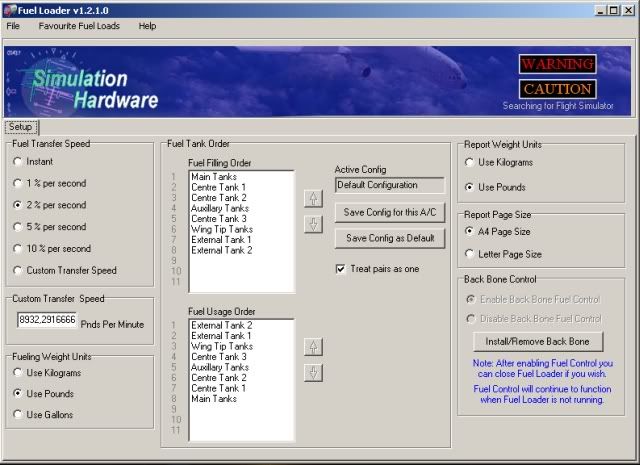The width and height of the screenshot is (640, 465).
Task: Click the red WARNING indicator
Action: click(557, 64)
